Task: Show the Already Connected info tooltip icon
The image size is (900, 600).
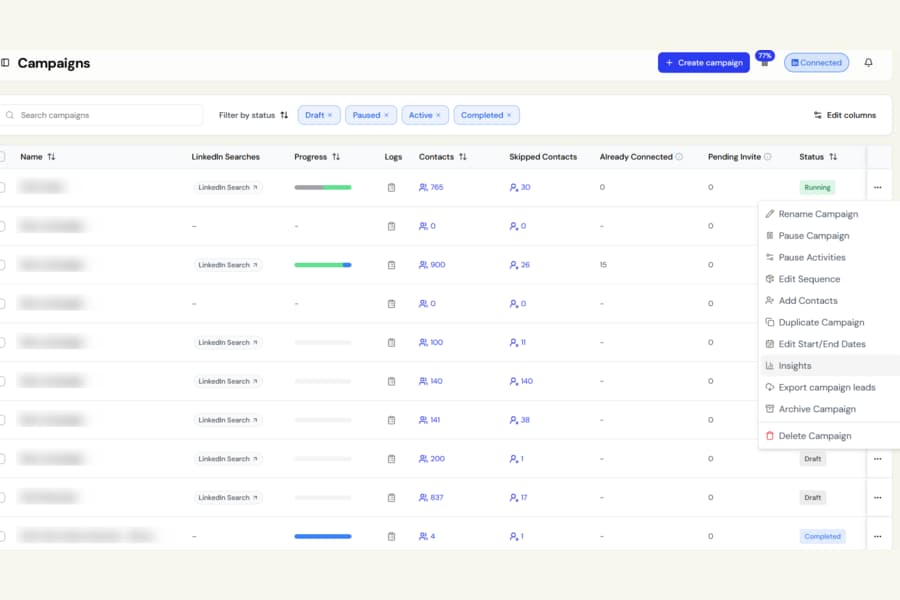Action: tap(679, 157)
